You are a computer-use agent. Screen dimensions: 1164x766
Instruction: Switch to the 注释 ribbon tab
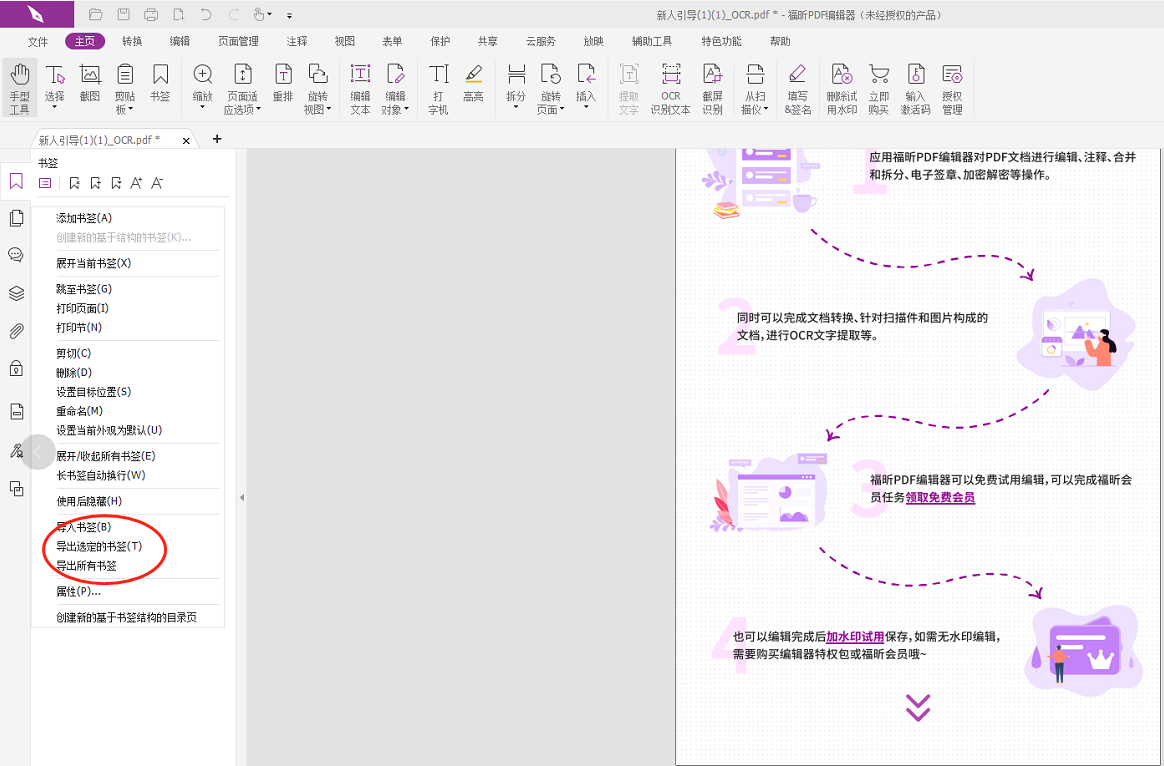click(x=297, y=41)
